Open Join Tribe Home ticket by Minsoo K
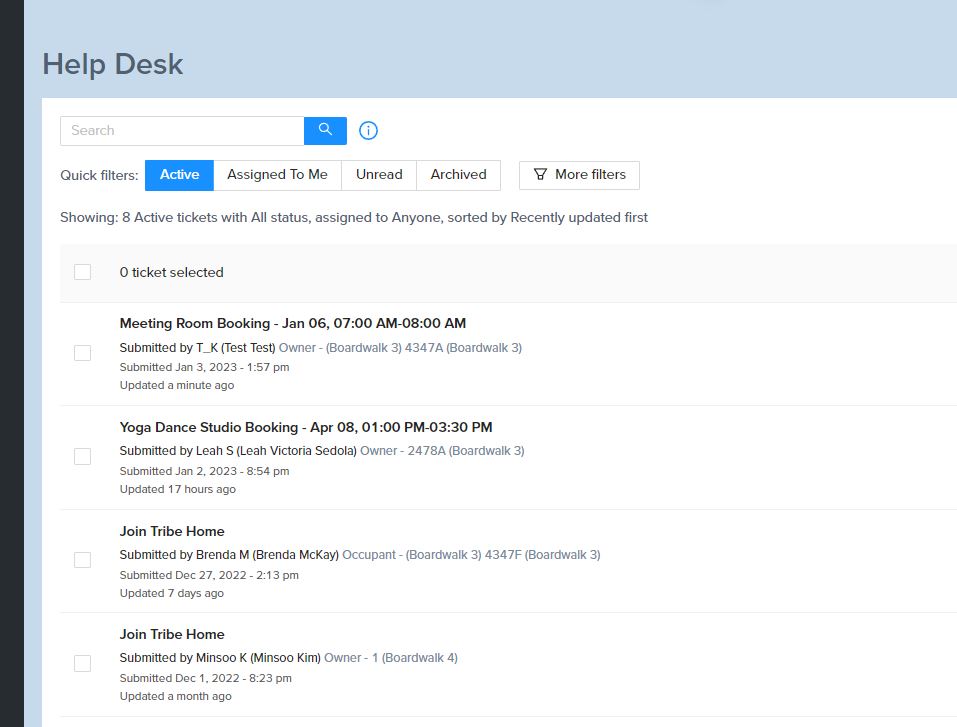Viewport: 957px width, 727px height. pyautogui.click(x=172, y=634)
